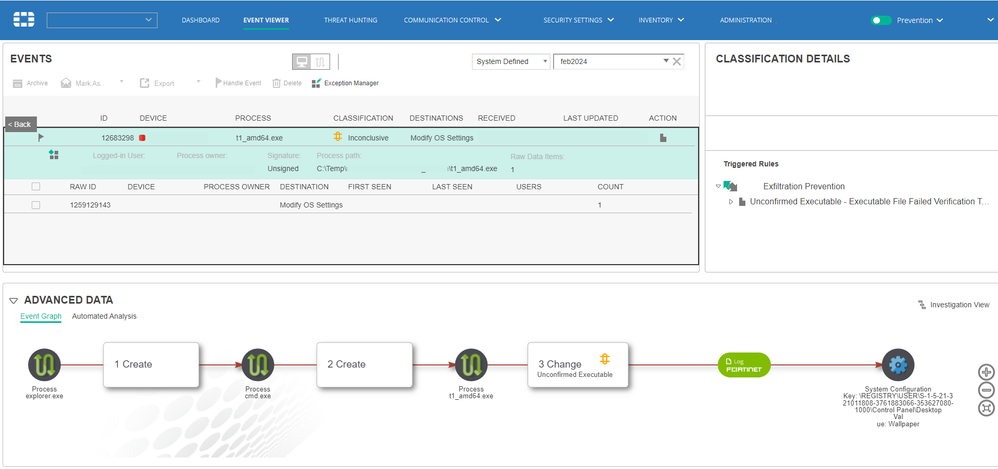Toggle the Prevention mode switch

point(881,20)
